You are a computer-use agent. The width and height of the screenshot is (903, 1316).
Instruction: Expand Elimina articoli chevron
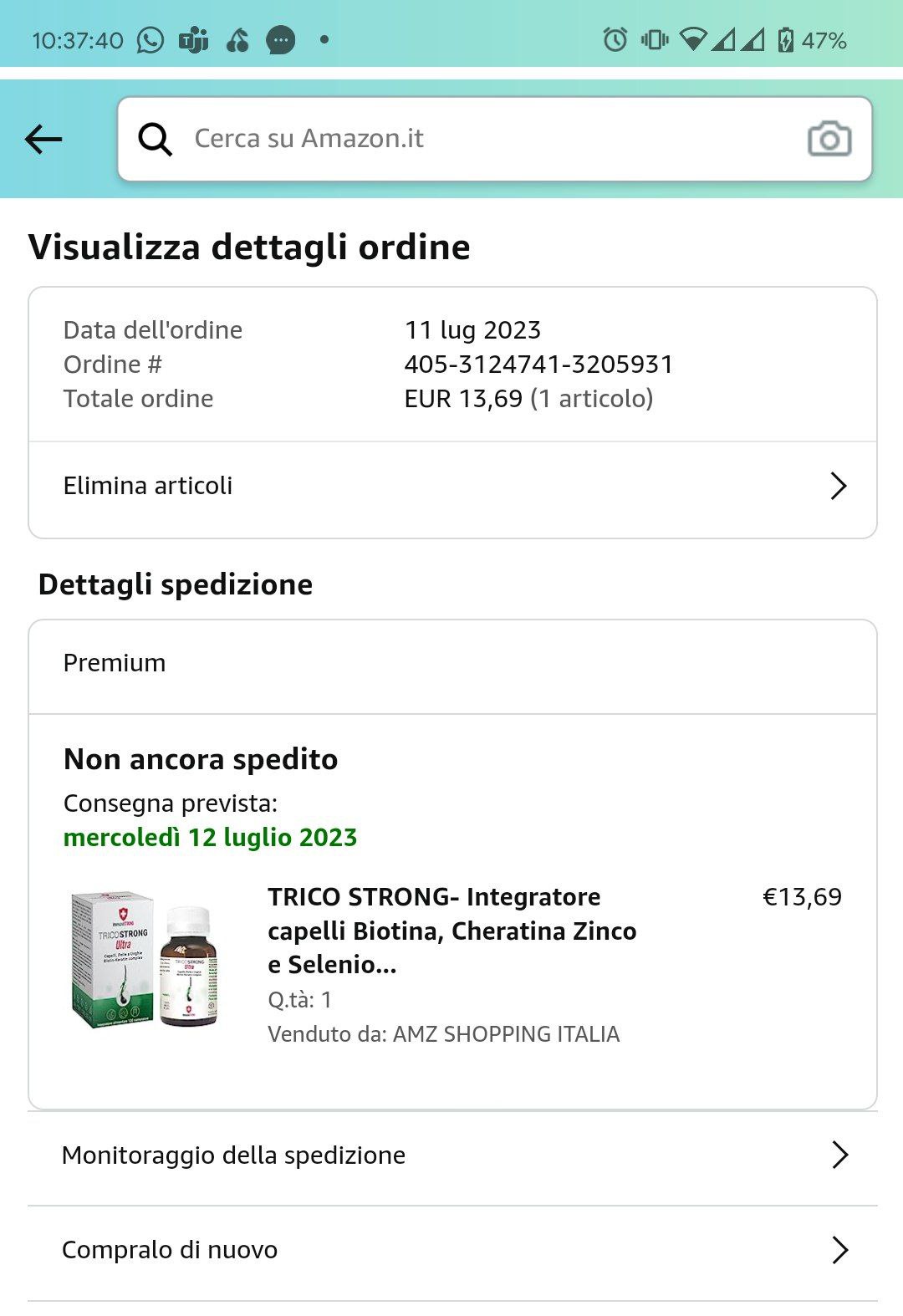(838, 486)
